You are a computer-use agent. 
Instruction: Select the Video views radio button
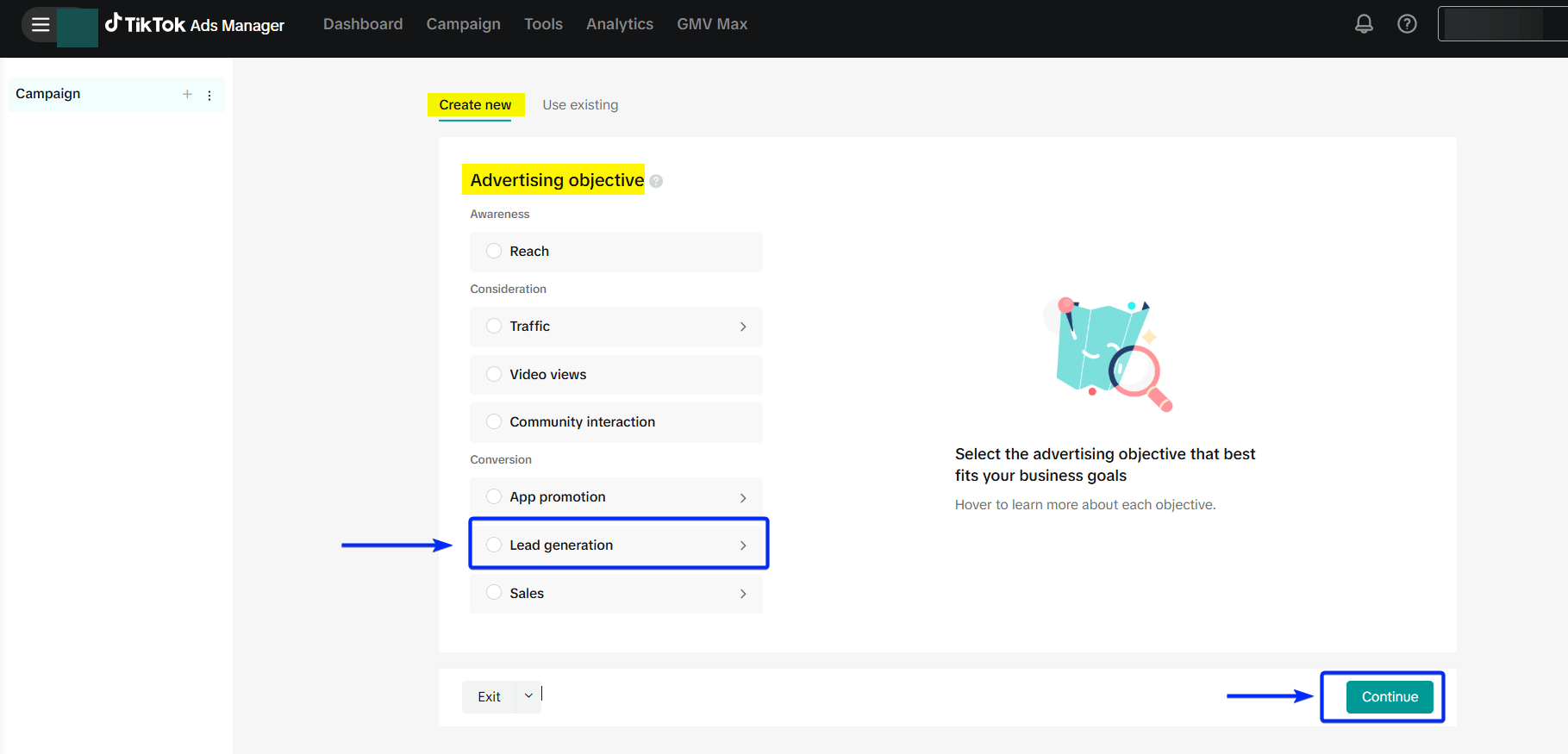(494, 374)
